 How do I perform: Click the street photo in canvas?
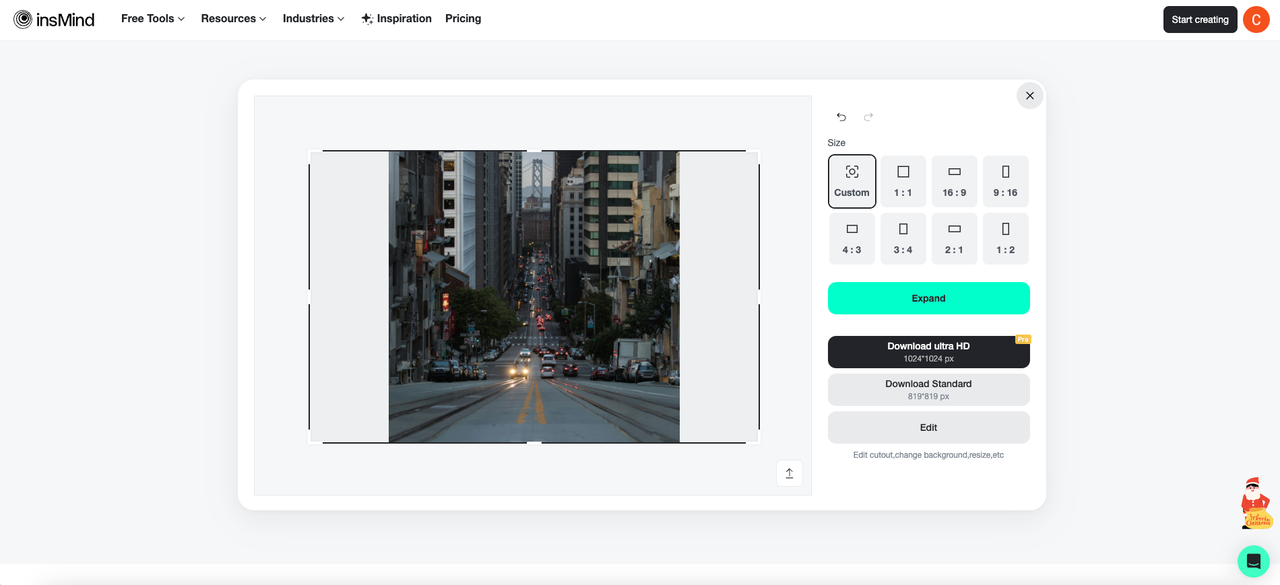534,297
